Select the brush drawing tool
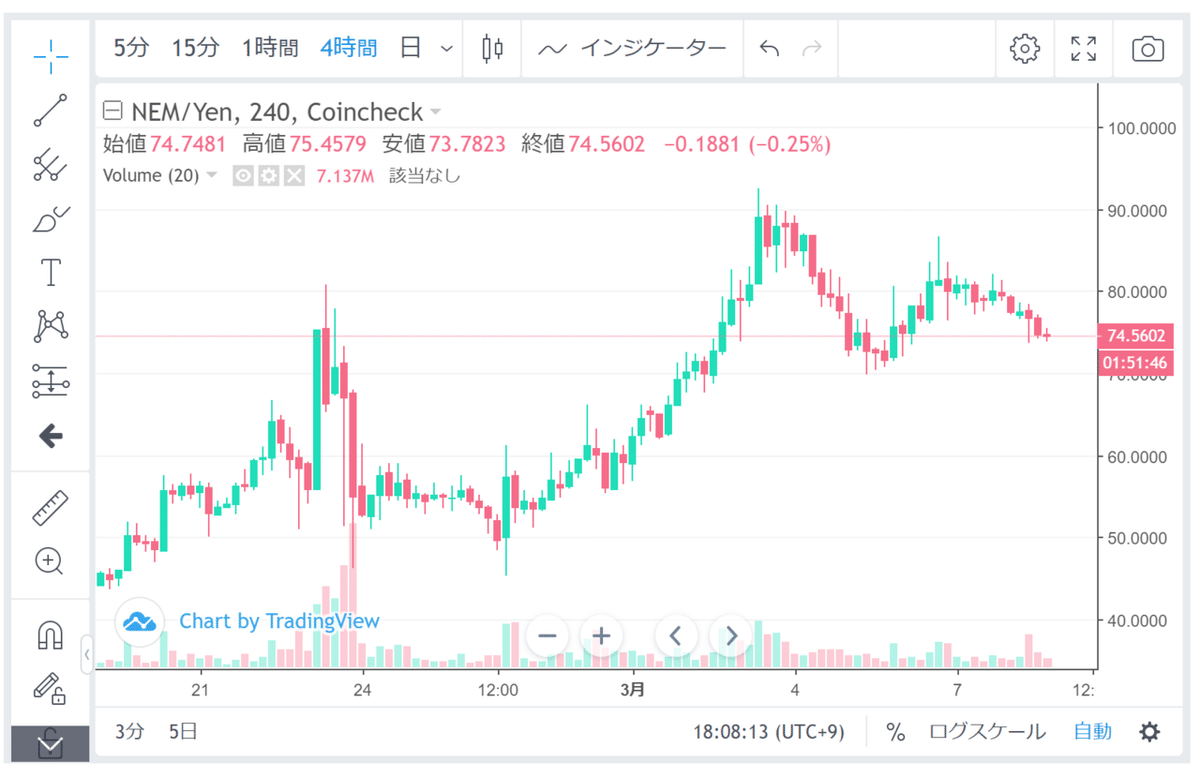The height and width of the screenshot is (776, 1200). [x=50, y=219]
